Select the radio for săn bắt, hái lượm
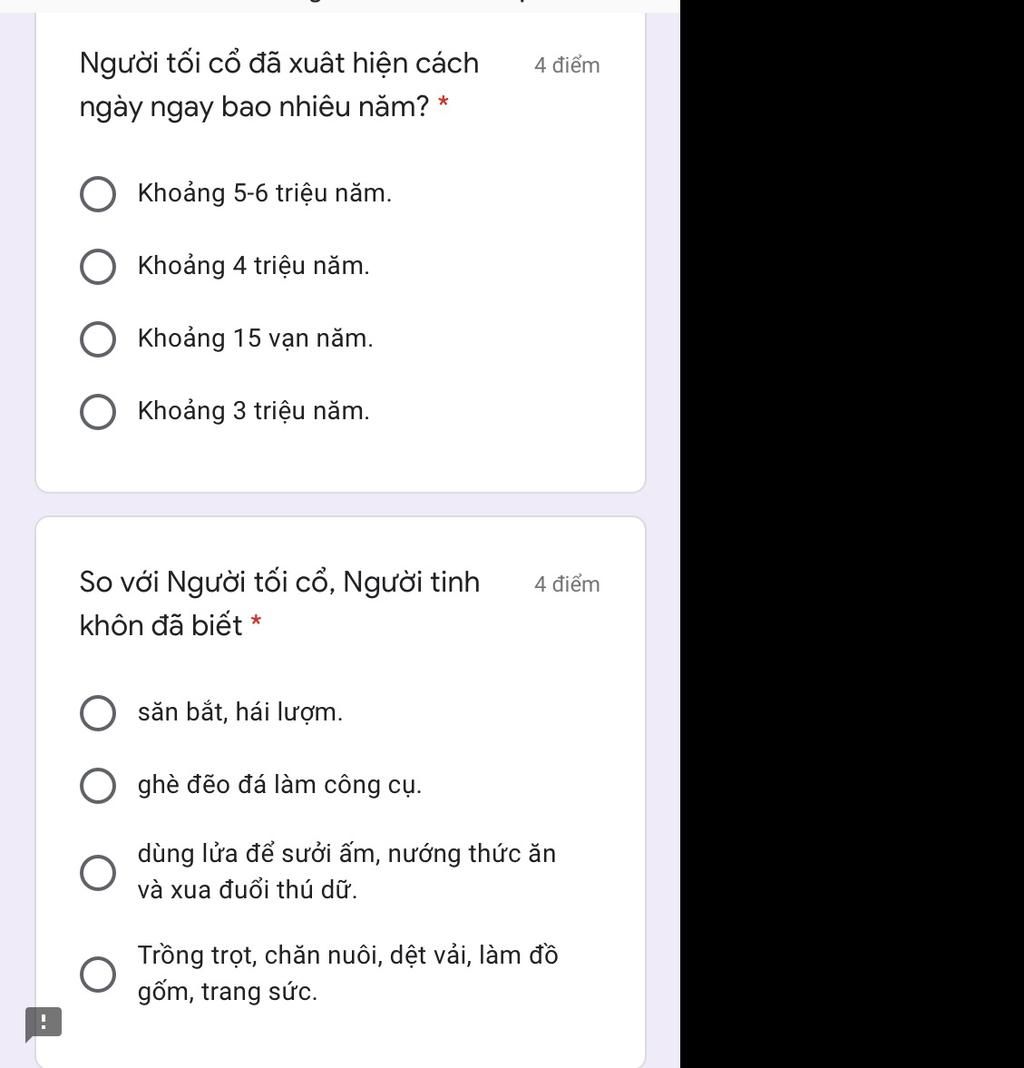 pos(97,713)
